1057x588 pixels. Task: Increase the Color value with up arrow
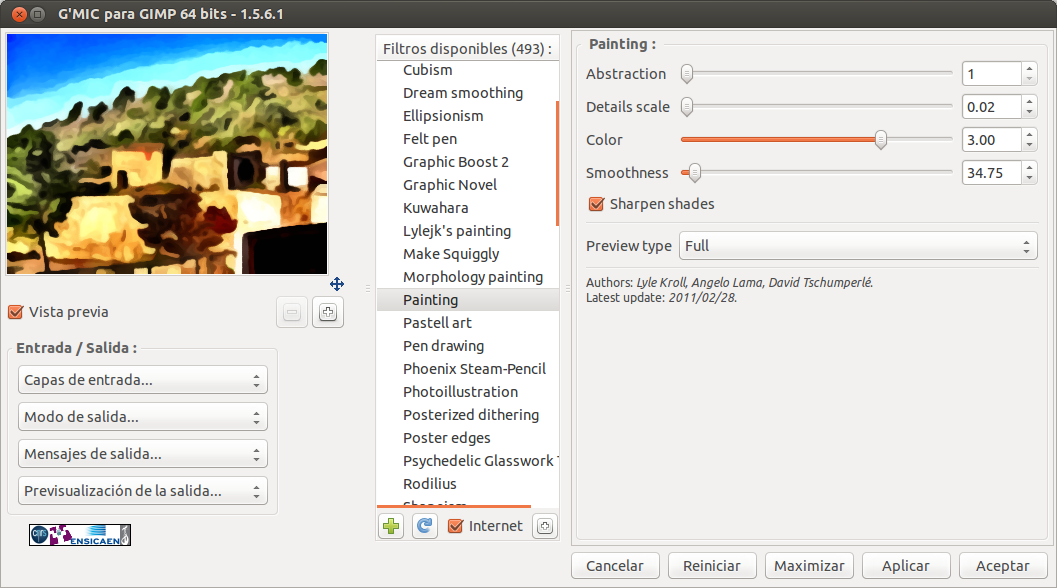(1029, 134)
